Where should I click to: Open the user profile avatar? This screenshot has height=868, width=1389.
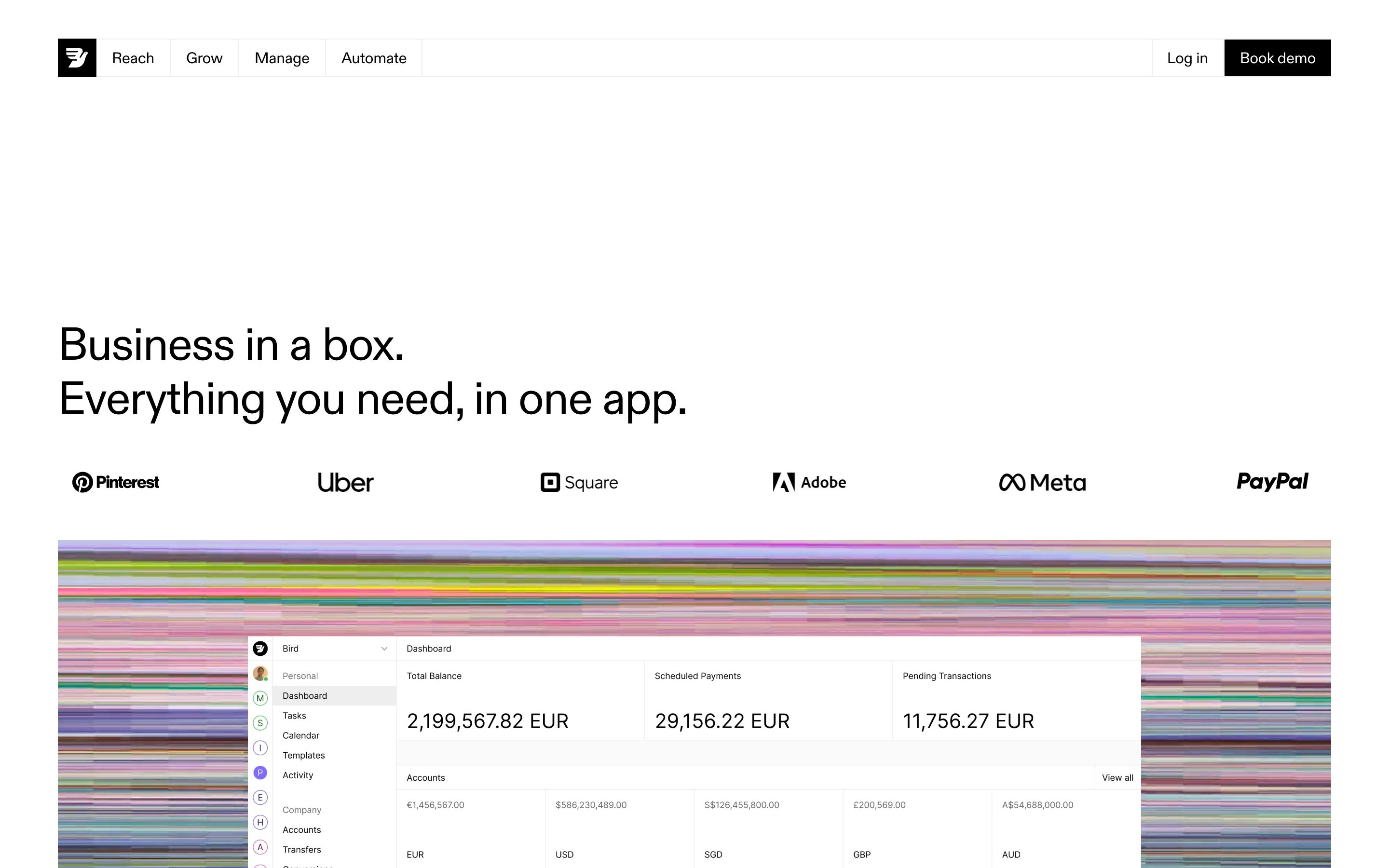point(260,673)
